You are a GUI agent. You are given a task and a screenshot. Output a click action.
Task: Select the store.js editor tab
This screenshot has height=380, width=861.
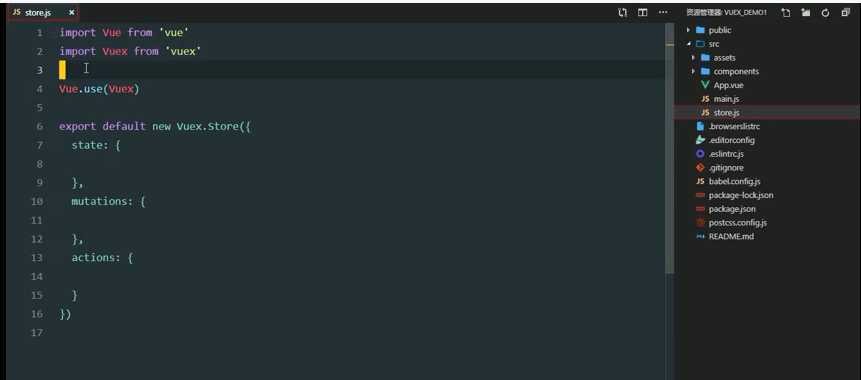tap(43, 12)
